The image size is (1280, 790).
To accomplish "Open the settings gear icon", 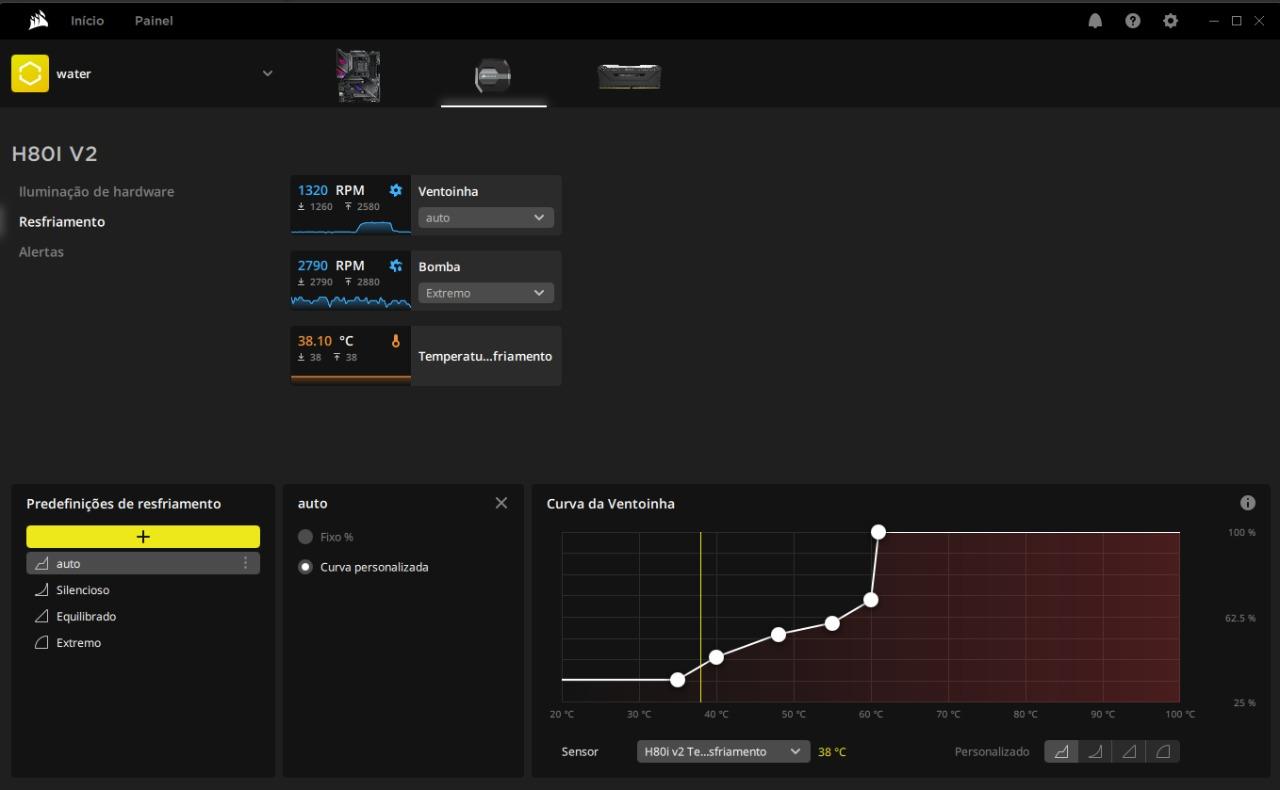I will click(1170, 21).
